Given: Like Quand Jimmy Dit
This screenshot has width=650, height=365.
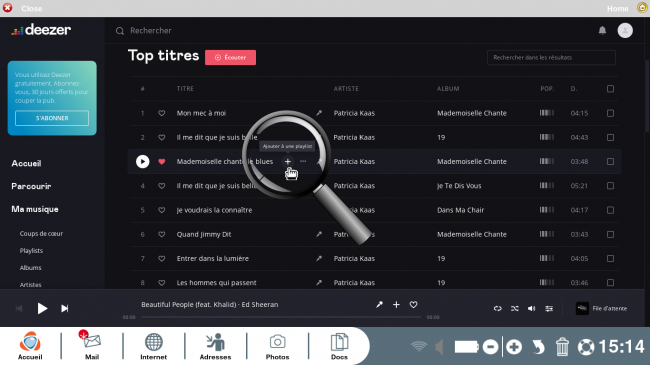Looking at the screenshot, I should [162, 234].
